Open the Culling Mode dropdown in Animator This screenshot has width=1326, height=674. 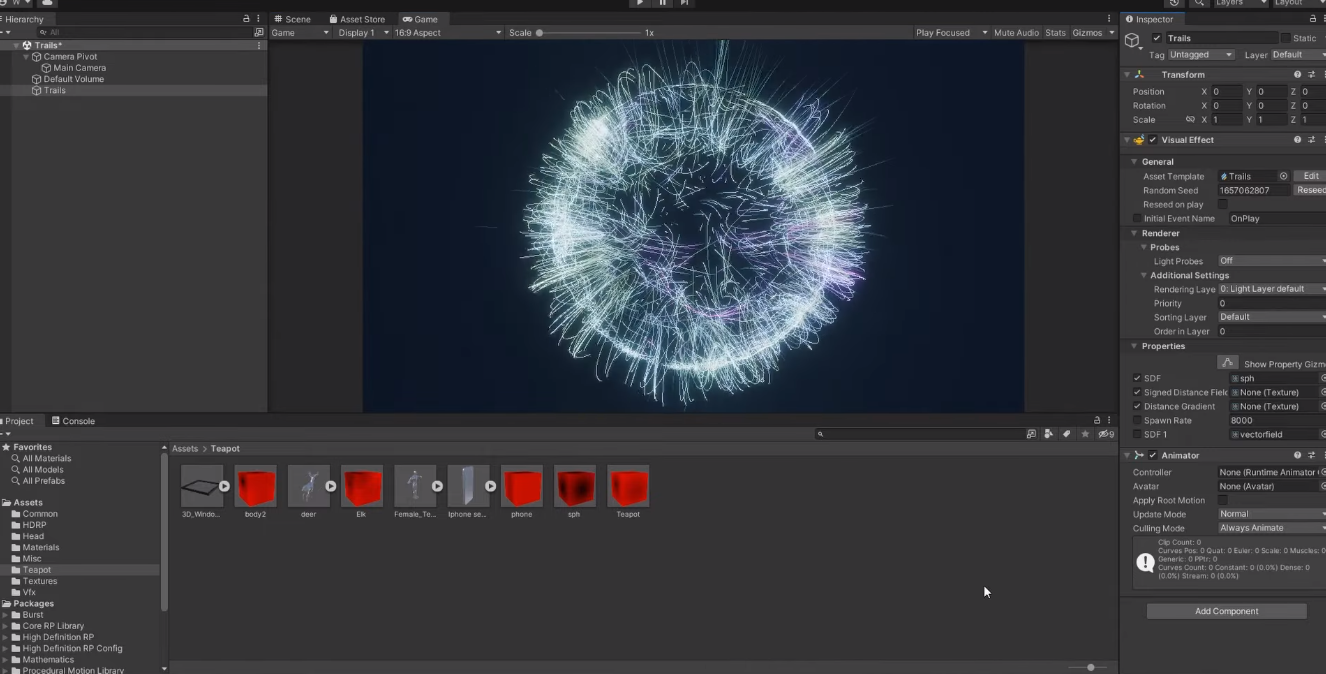pyautogui.click(x=1272, y=527)
